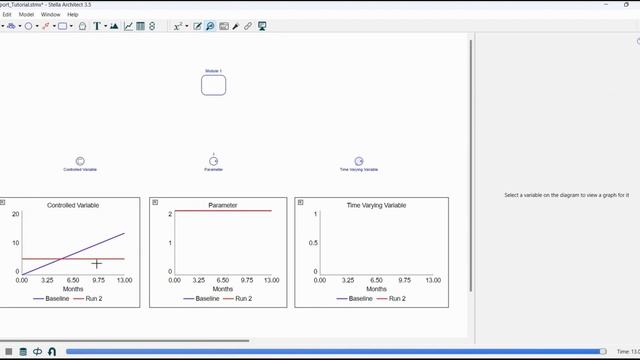Click Baseline legend in Controlled Variable graph

click(x=51, y=299)
